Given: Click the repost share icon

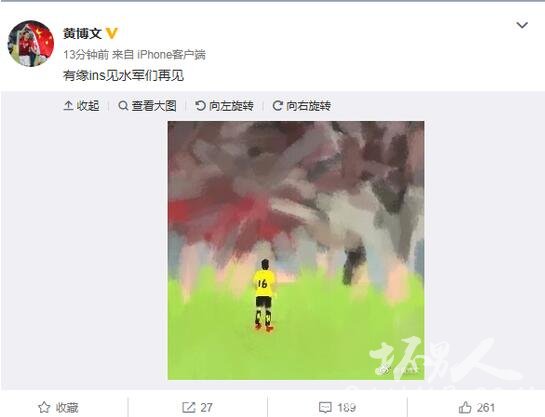Looking at the screenshot, I should 189,407.
